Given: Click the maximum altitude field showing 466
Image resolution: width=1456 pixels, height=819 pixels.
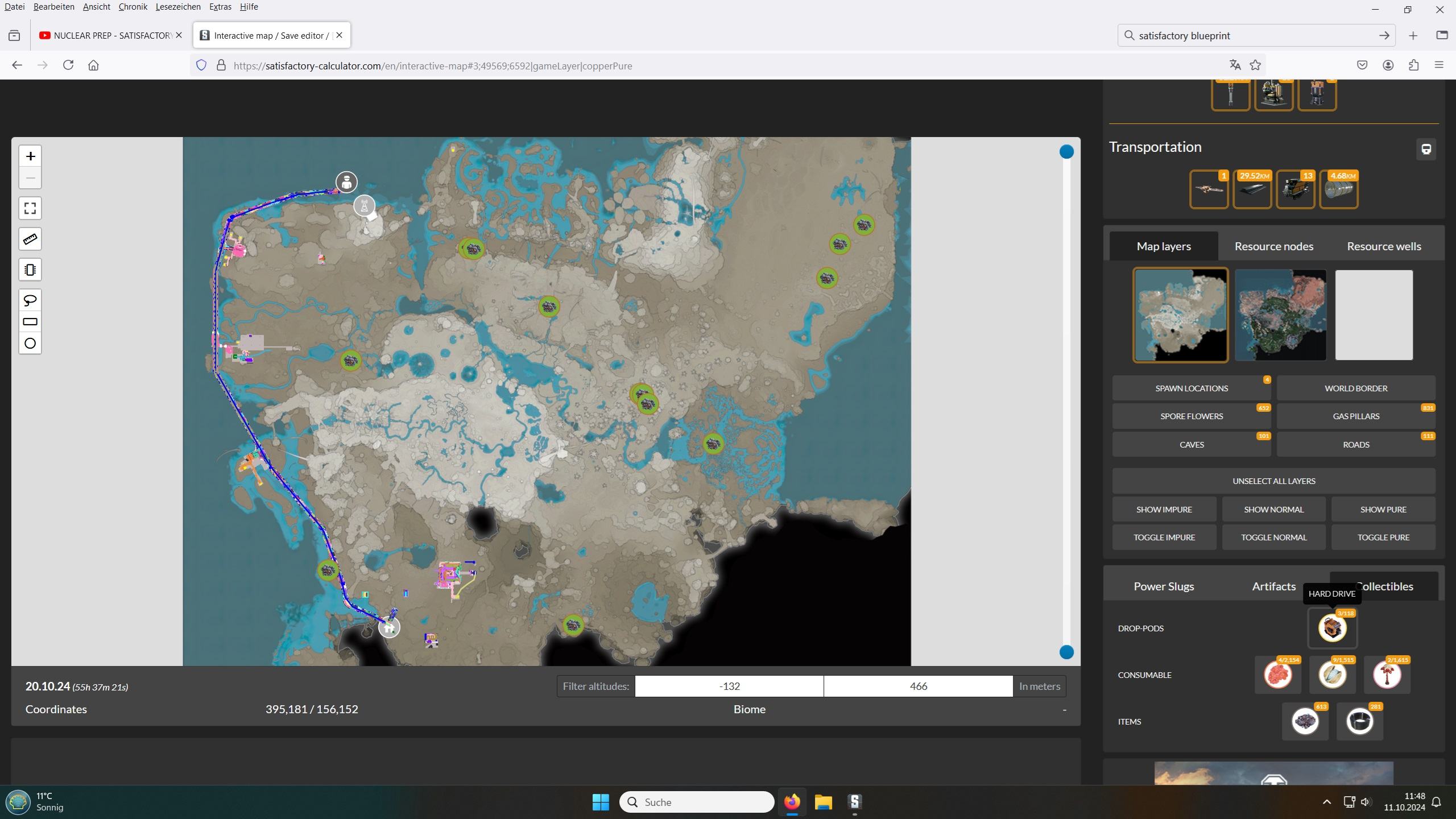Looking at the screenshot, I should [918, 686].
